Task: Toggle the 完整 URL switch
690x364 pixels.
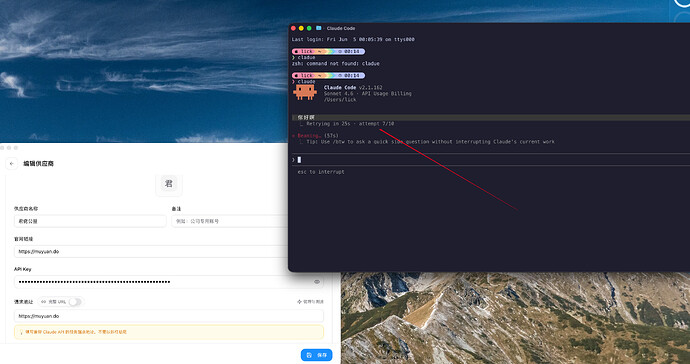Action: click(75, 302)
